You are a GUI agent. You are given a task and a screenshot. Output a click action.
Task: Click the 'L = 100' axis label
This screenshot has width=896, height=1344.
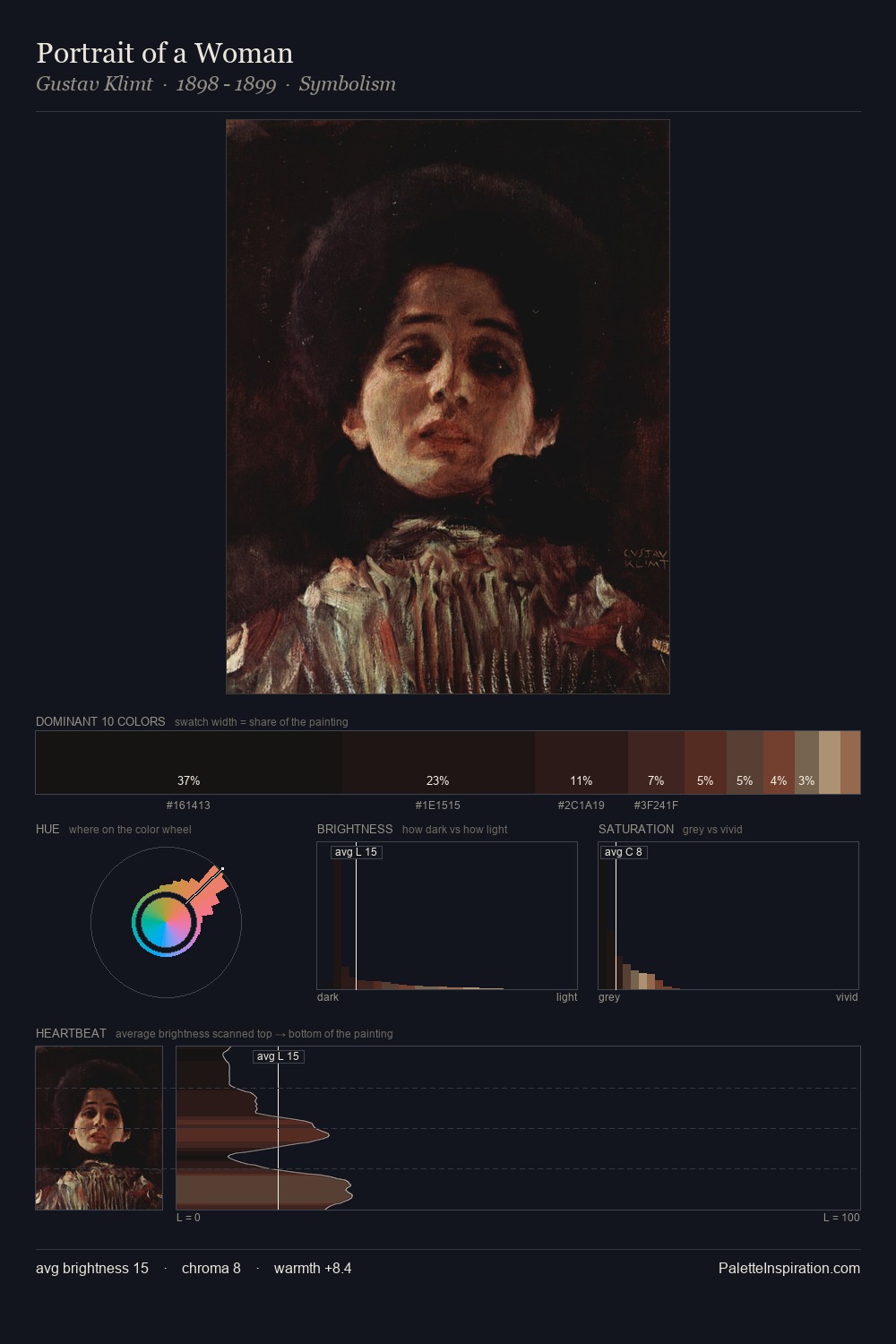coord(841,1218)
